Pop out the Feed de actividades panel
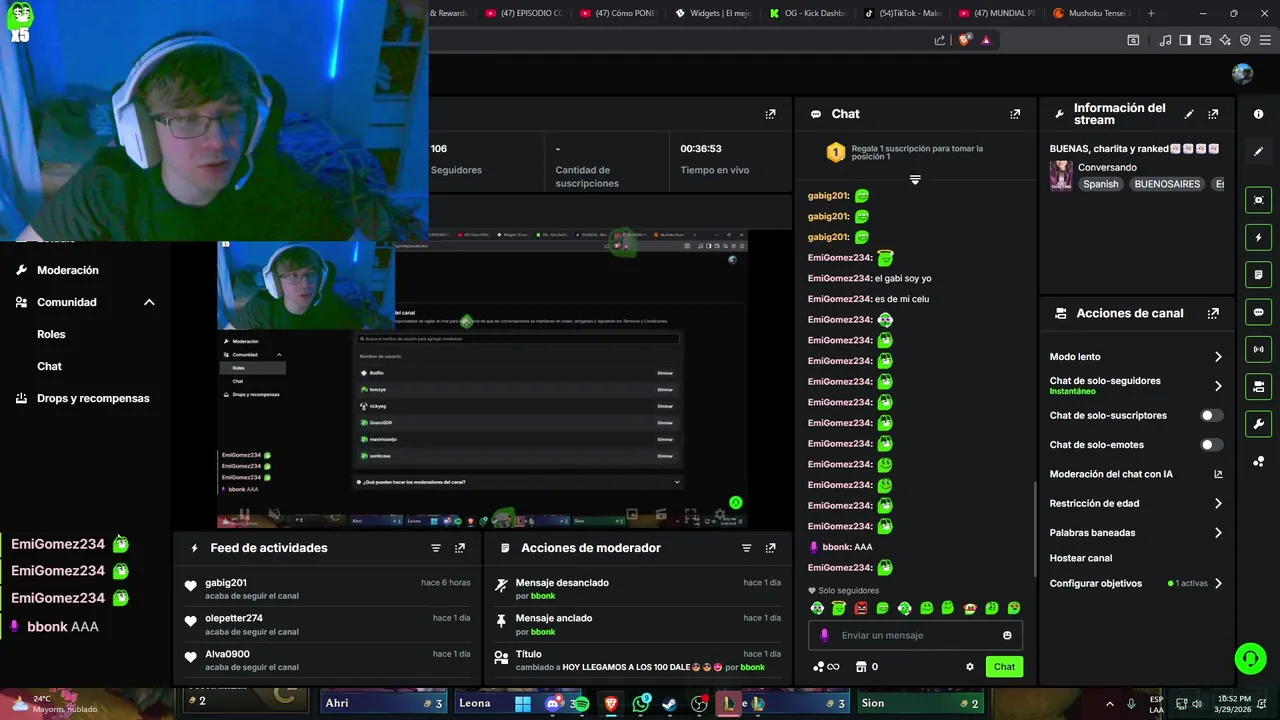This screenshot has width=1280, height=720. coord(460,548)
